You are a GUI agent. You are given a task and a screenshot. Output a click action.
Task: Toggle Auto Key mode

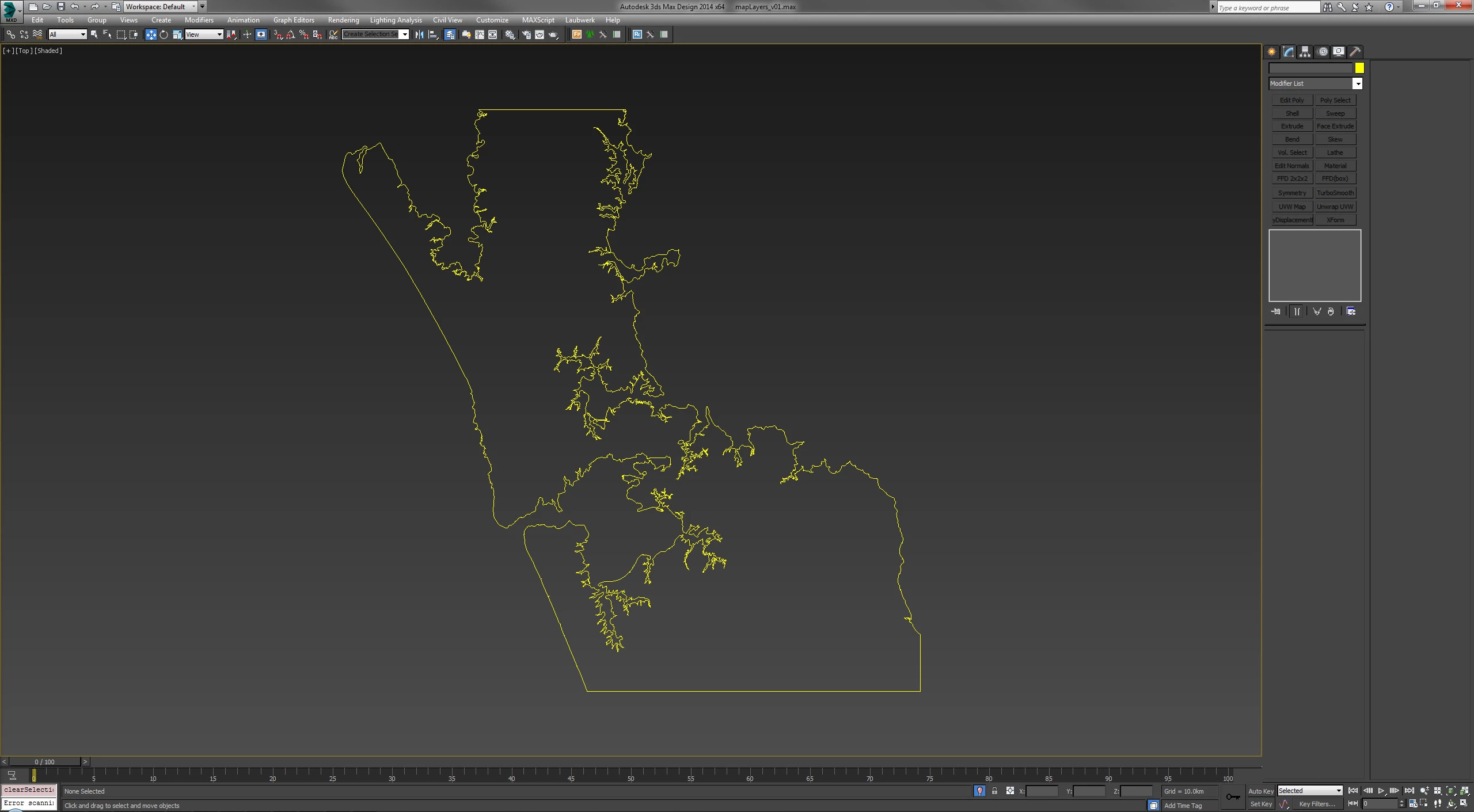click(1260, 791)
